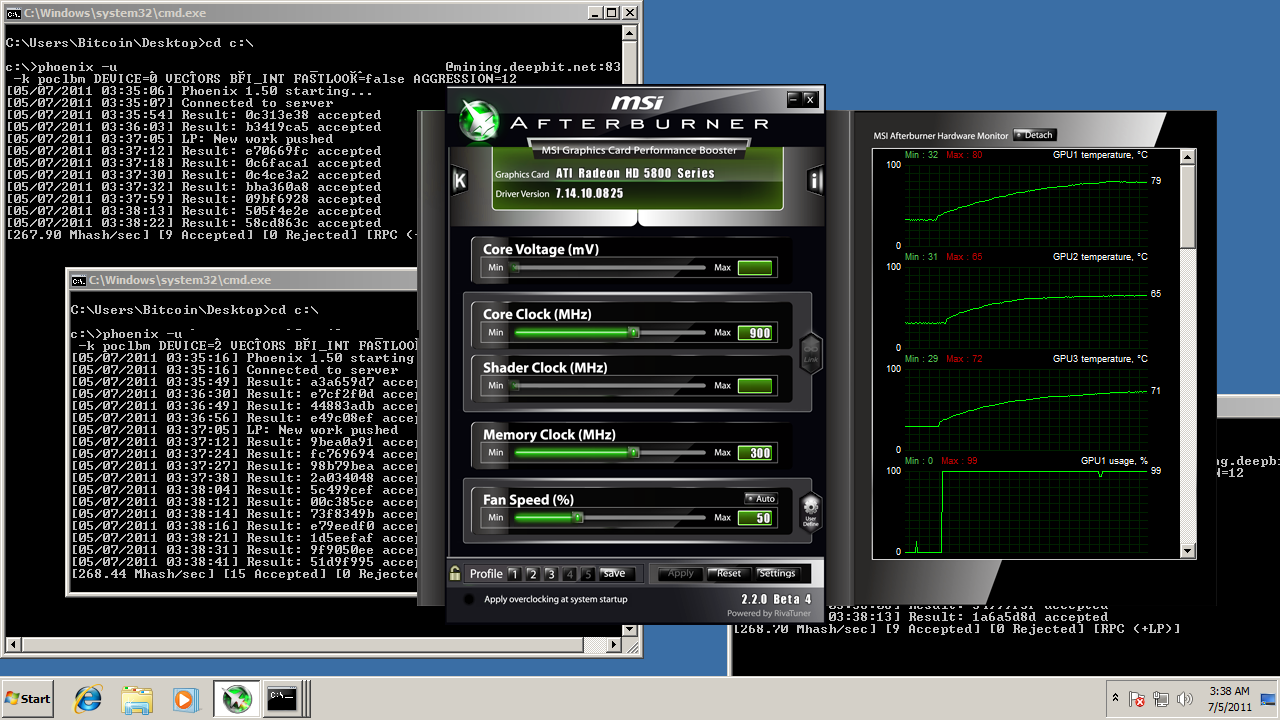
Task: Open the Kombustor K button in Afterburner
Action: (460, 180)
